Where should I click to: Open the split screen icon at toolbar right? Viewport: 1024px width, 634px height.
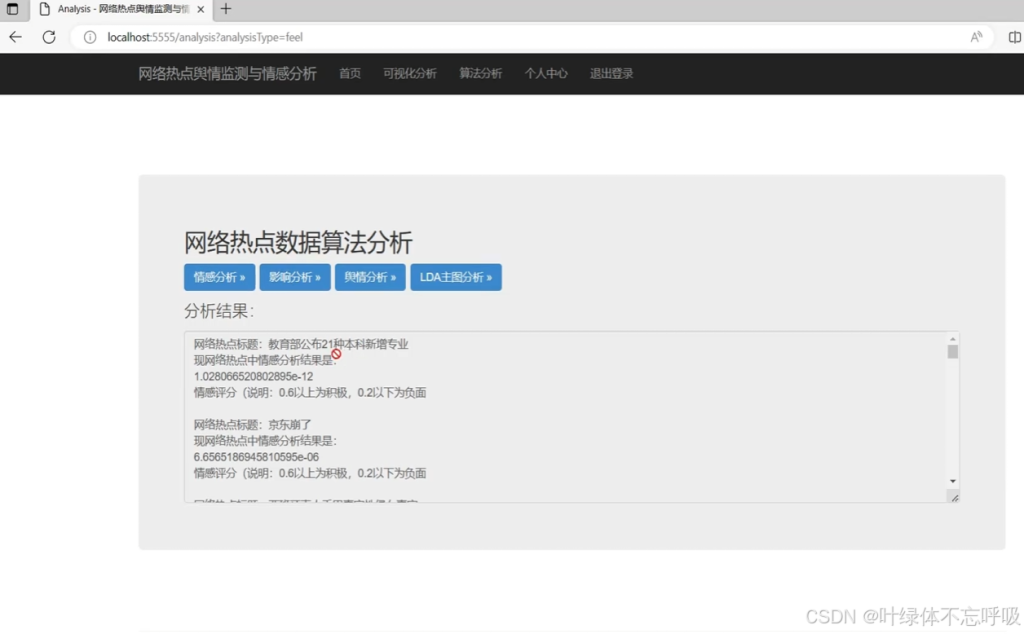pos(1014,36)
